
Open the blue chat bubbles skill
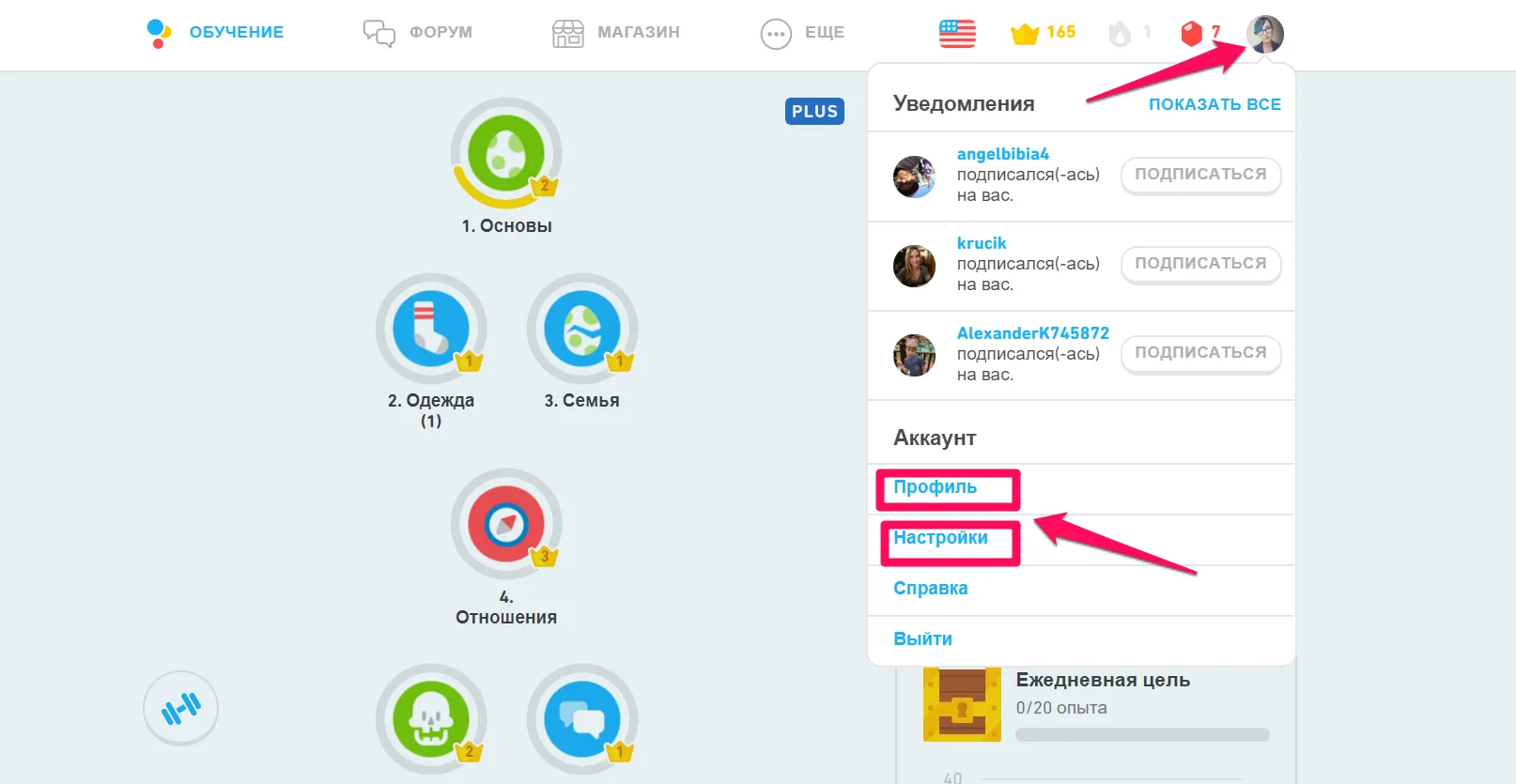click(582, 719)
